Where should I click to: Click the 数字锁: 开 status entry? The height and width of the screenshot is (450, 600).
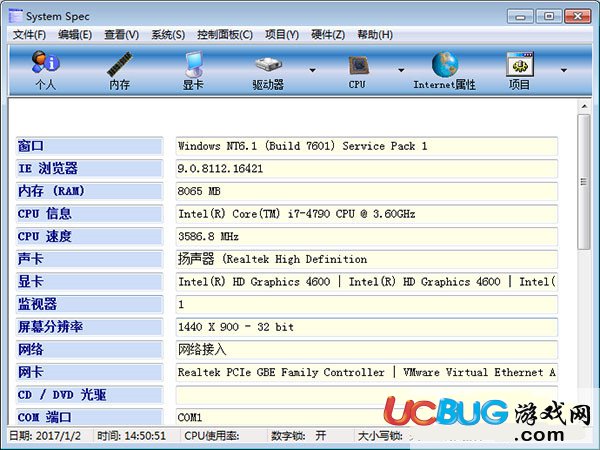coord(298,436)
